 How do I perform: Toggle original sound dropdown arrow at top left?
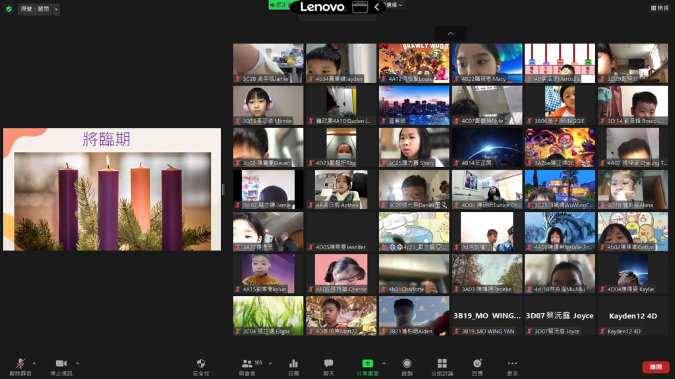[x=56, y=9]
